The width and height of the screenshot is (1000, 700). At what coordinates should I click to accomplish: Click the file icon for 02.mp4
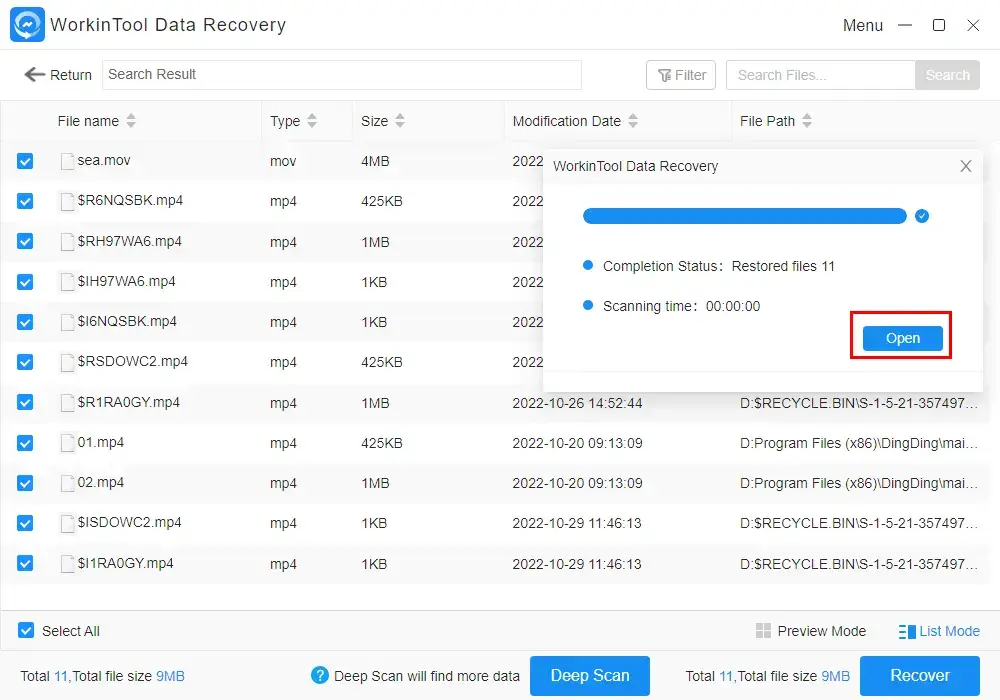click(67, 483)
